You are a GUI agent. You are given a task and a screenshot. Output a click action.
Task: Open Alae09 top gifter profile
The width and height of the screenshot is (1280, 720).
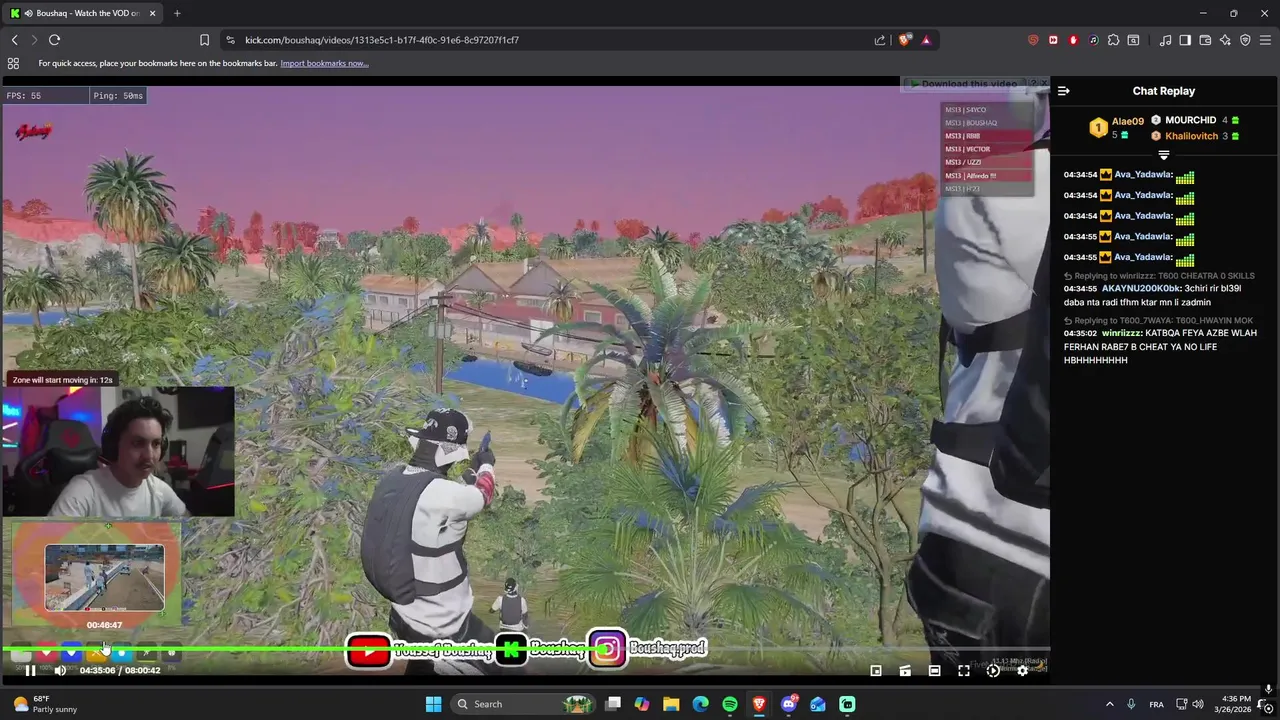tap(1127, 121)
